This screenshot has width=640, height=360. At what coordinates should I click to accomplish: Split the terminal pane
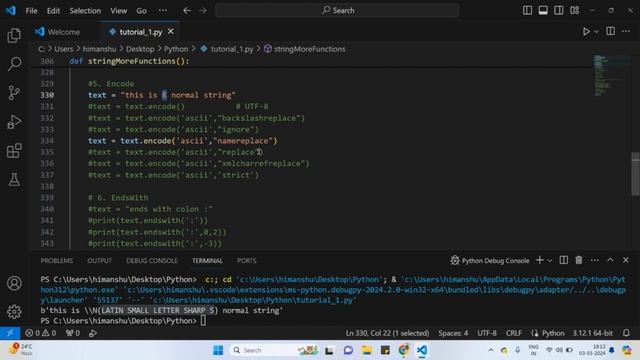(x=563, y=260)
